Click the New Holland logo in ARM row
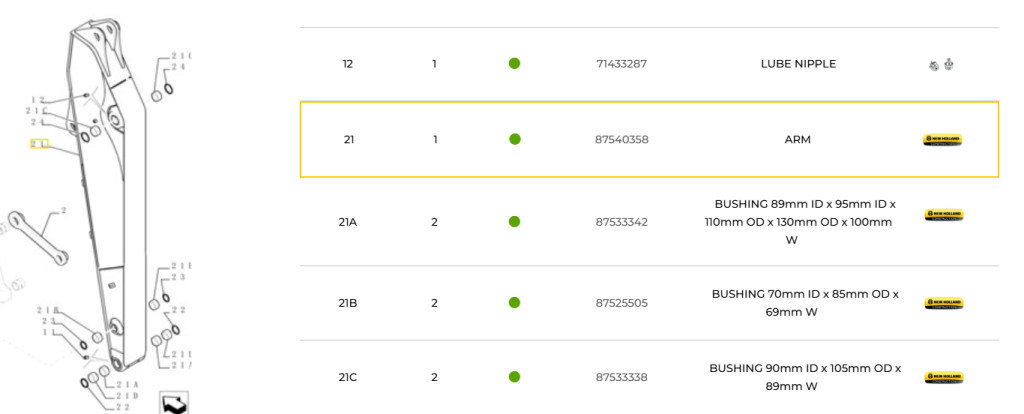 (942, 140)
